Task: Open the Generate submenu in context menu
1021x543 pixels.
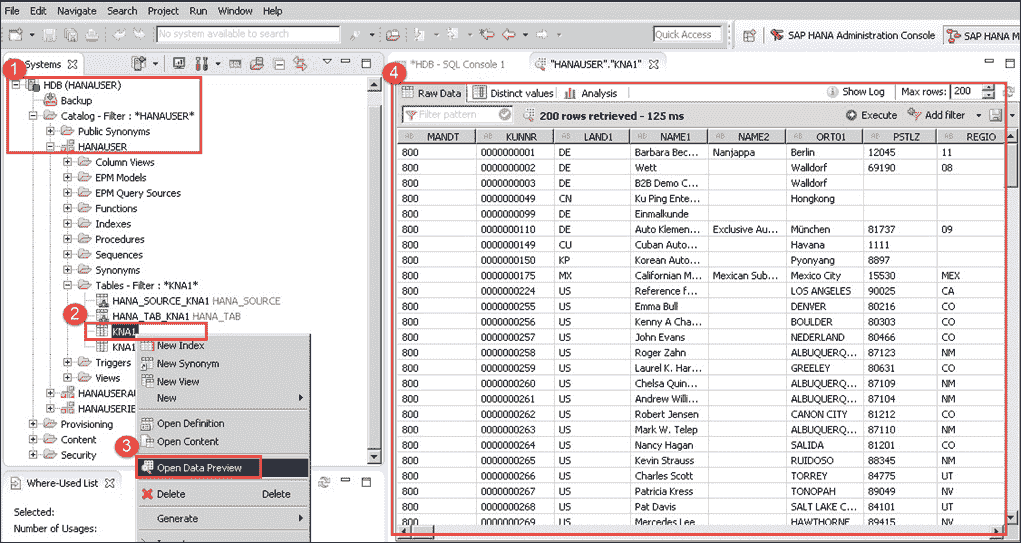Action: 221,518
